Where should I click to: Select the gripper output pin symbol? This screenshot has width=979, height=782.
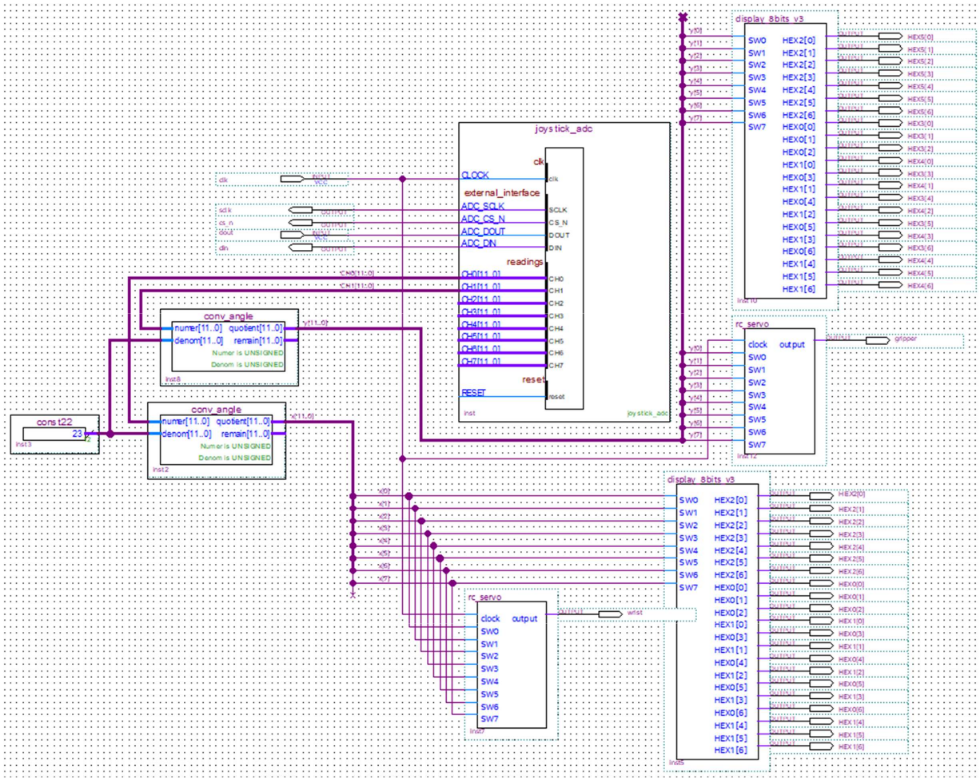pos(877,341)
